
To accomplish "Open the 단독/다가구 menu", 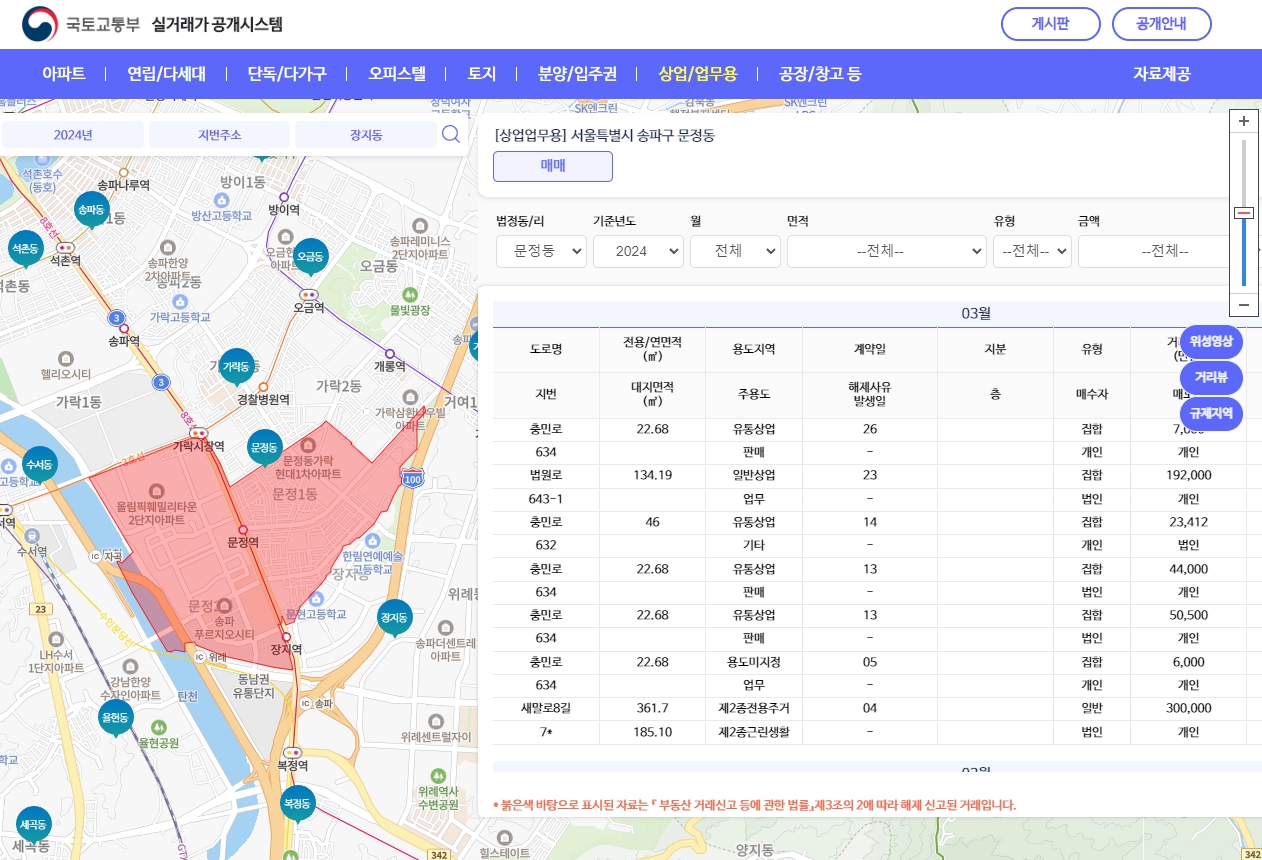I will [287, 74].
